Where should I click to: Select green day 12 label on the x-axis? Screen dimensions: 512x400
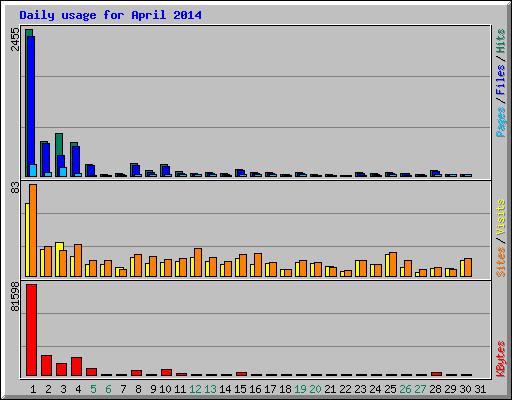click(195, 389)
